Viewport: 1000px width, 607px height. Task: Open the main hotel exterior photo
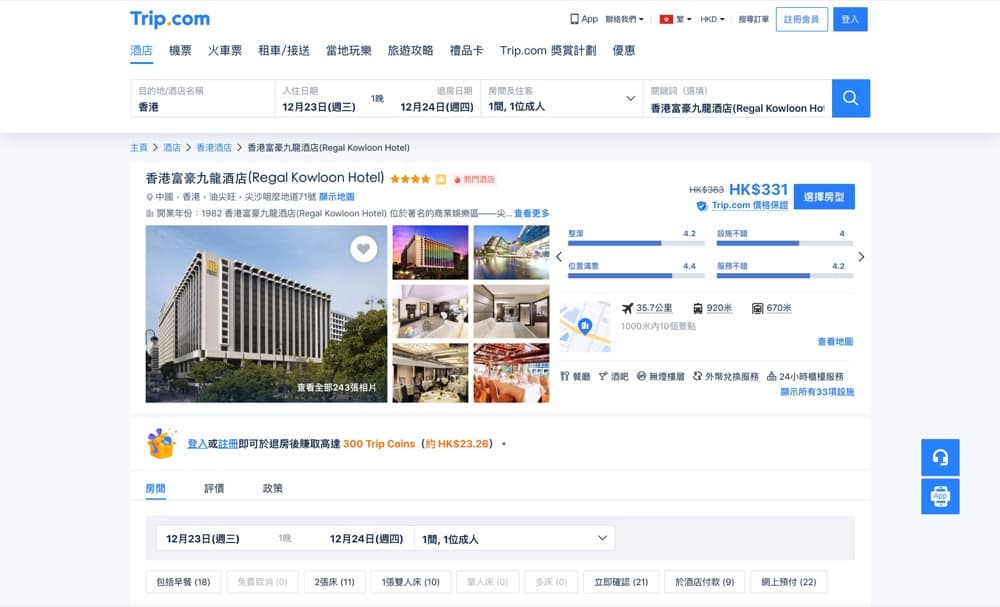pos(266,314)
